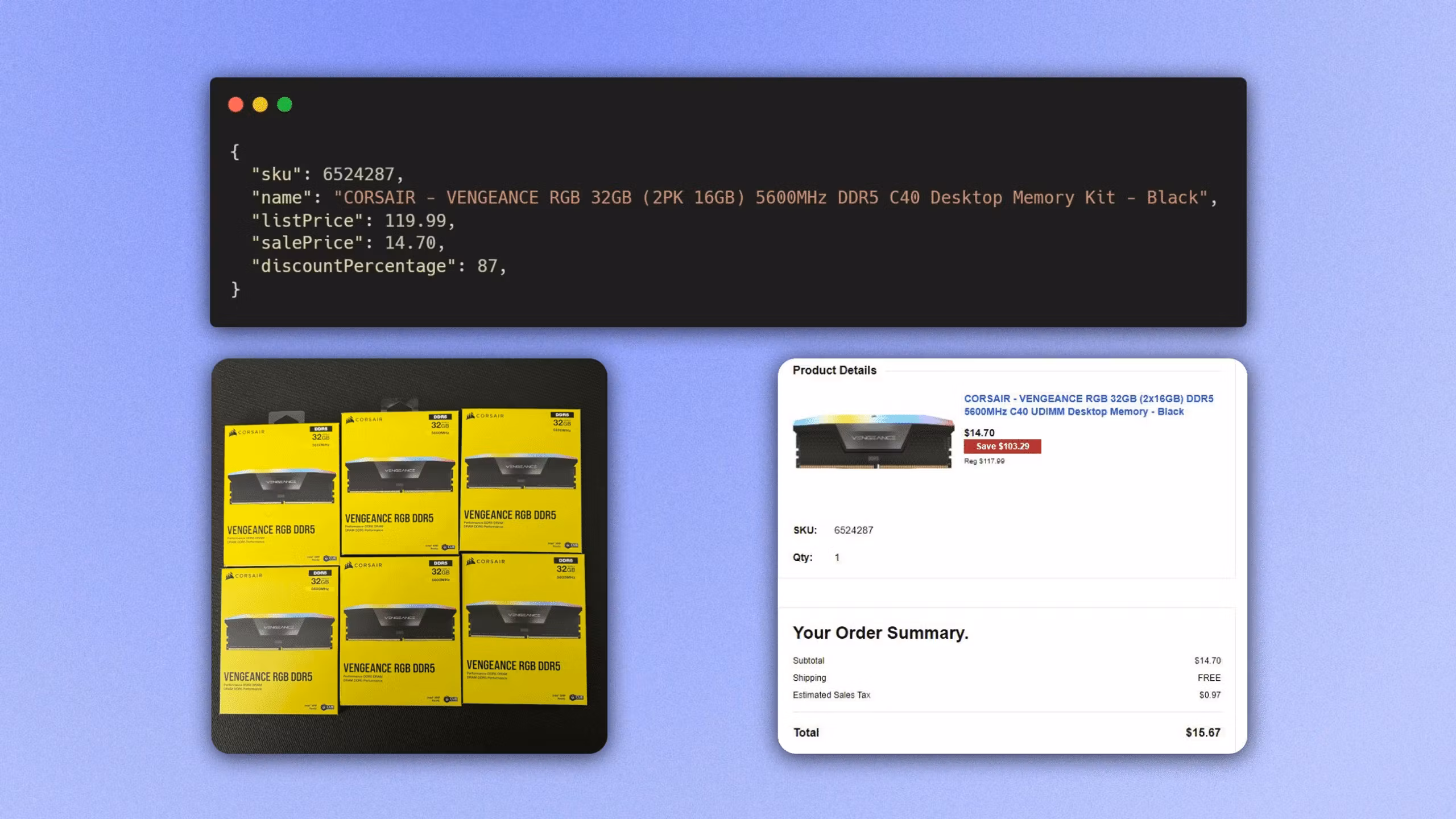Select the SKU number 6524287

853,530
